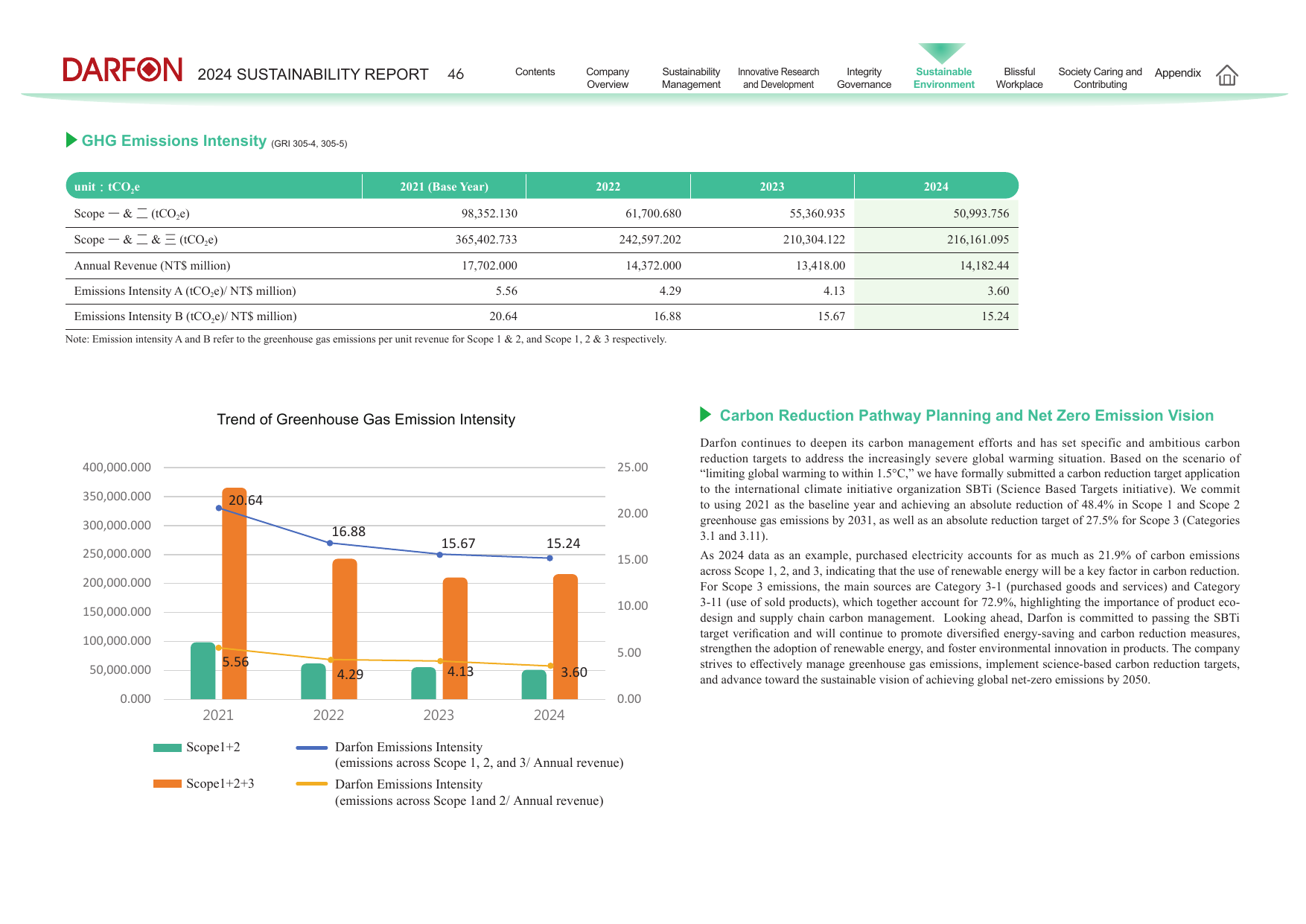Image resolution: width=1306 pixels, height=924 pixels.
Task: Open Integrity Governance section
Action: point(864,78)
